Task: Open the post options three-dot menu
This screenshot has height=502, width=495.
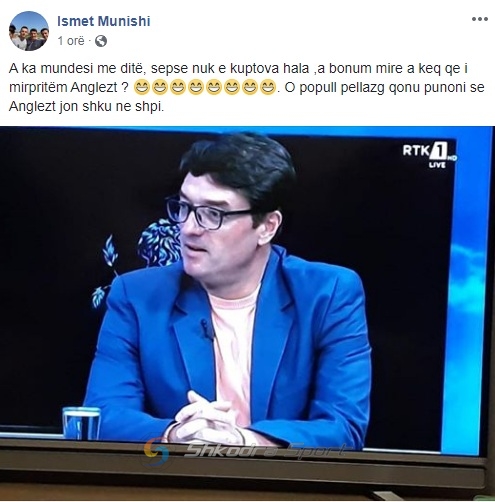Action: [x=480, y=19]
